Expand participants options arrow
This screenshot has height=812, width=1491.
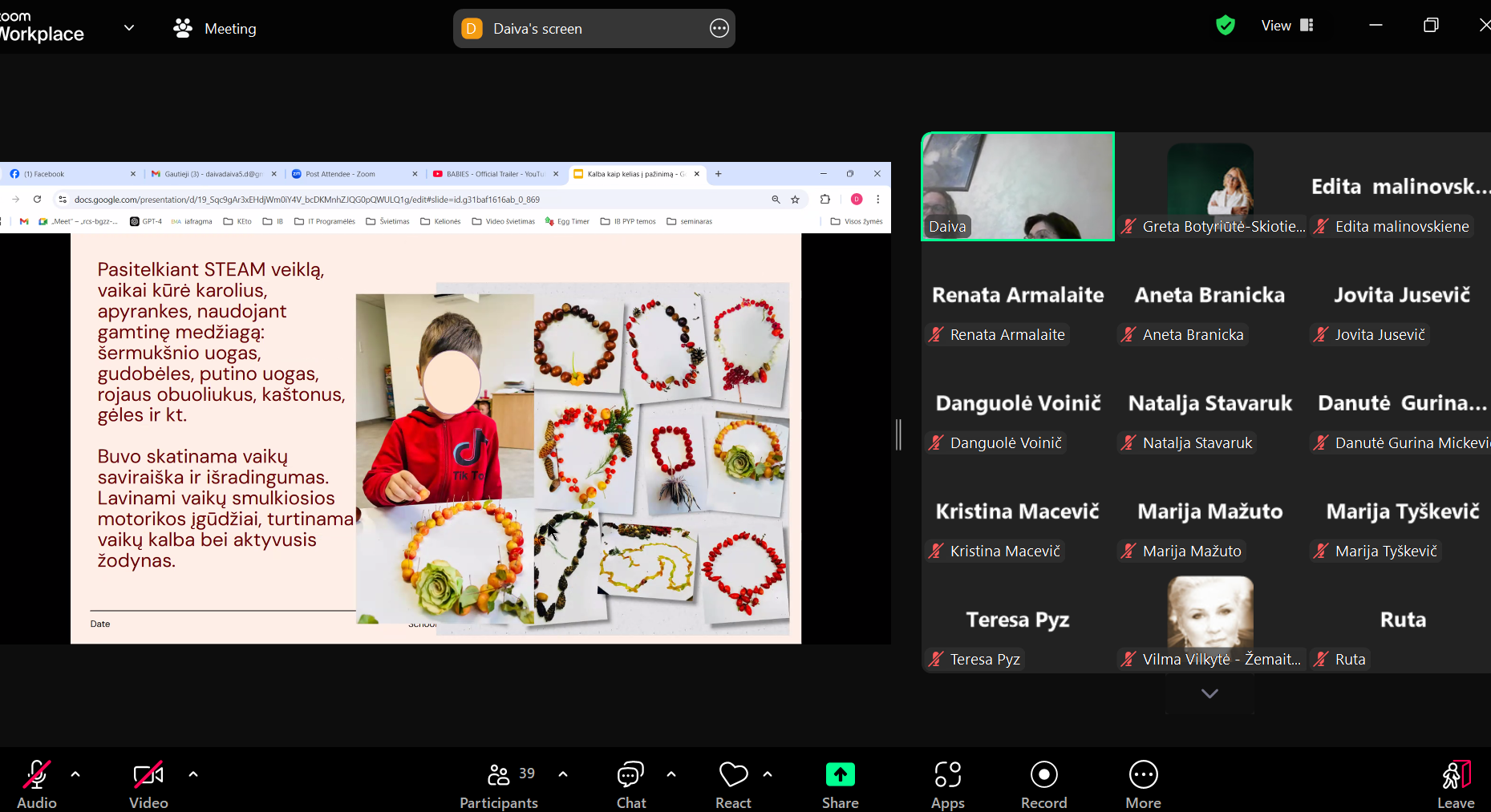pos(563,774)
